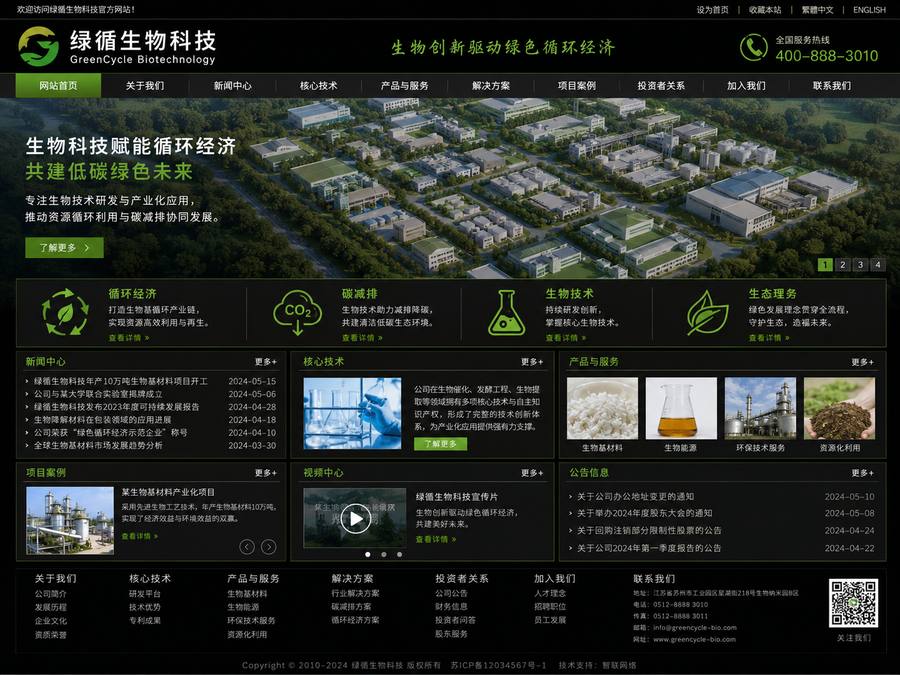This screenshot has width=900, height=675.
Task: Click footer link 人才理念
Action: tap(550, 593)
